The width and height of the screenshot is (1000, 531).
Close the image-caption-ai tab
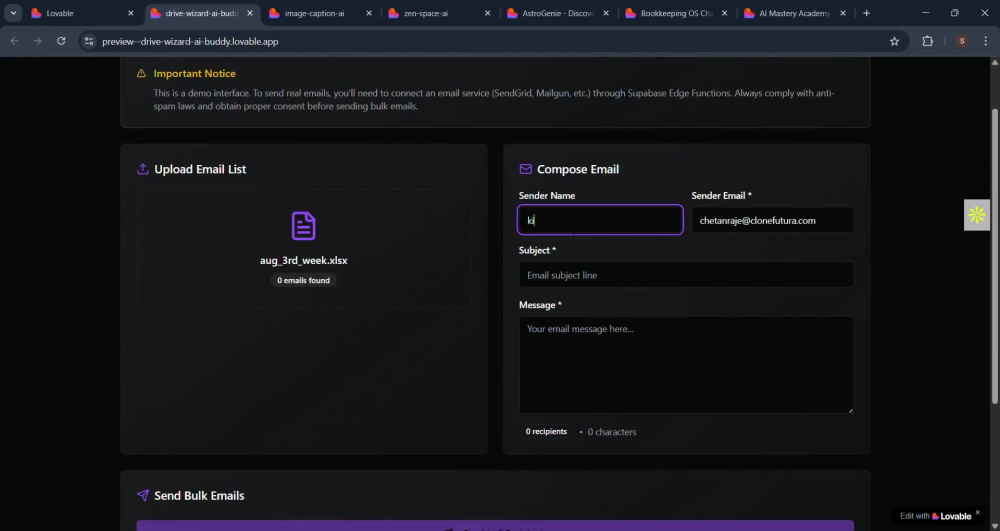pos(369,13)
